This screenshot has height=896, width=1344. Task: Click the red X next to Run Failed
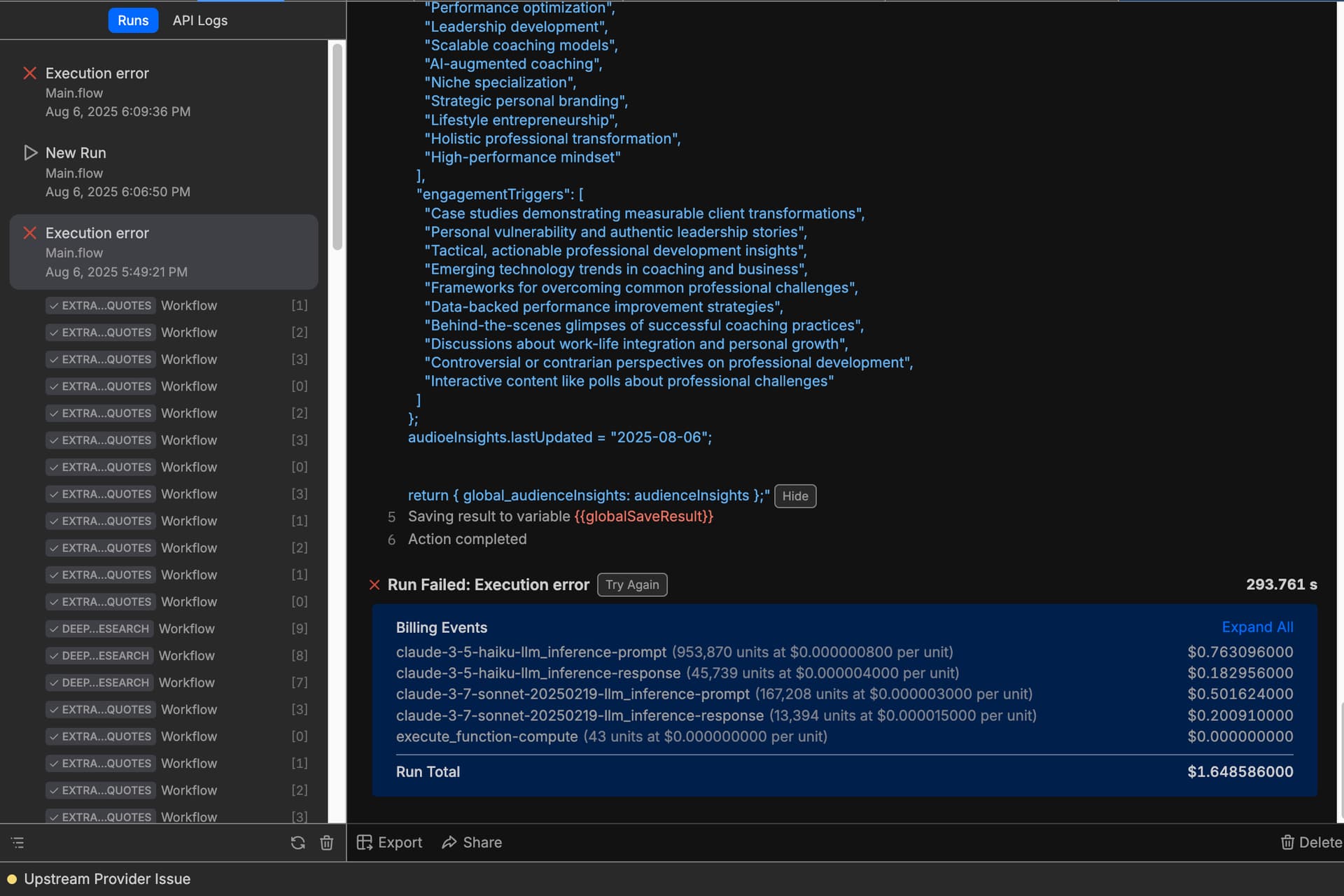pyautogui.click(x=374, y=584)
